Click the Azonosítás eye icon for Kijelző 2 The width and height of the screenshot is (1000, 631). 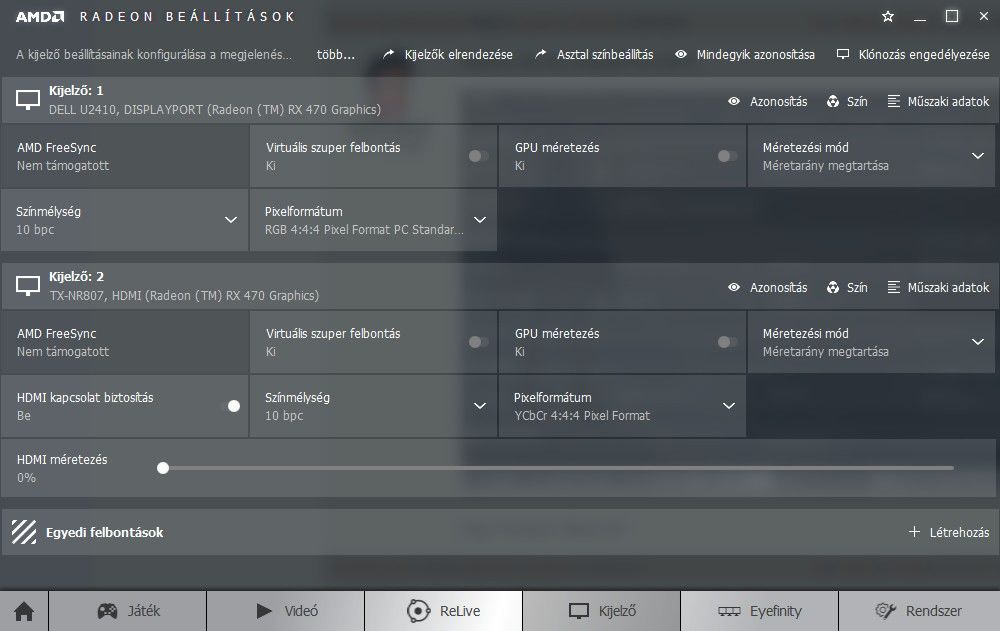tap(734, 287)
